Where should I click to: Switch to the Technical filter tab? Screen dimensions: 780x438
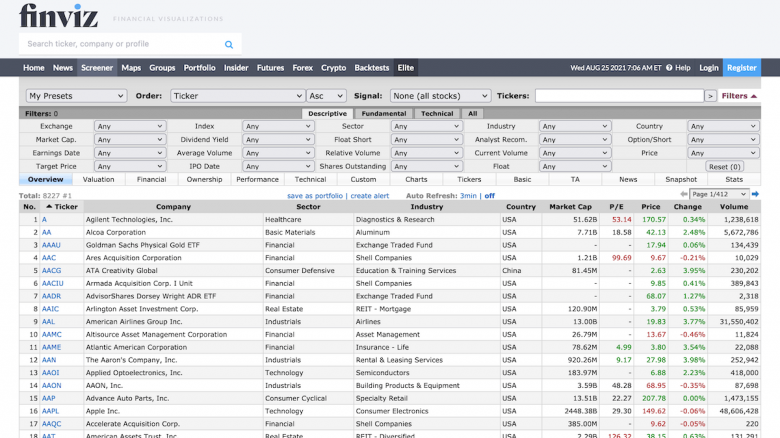(x=437, y=113)
